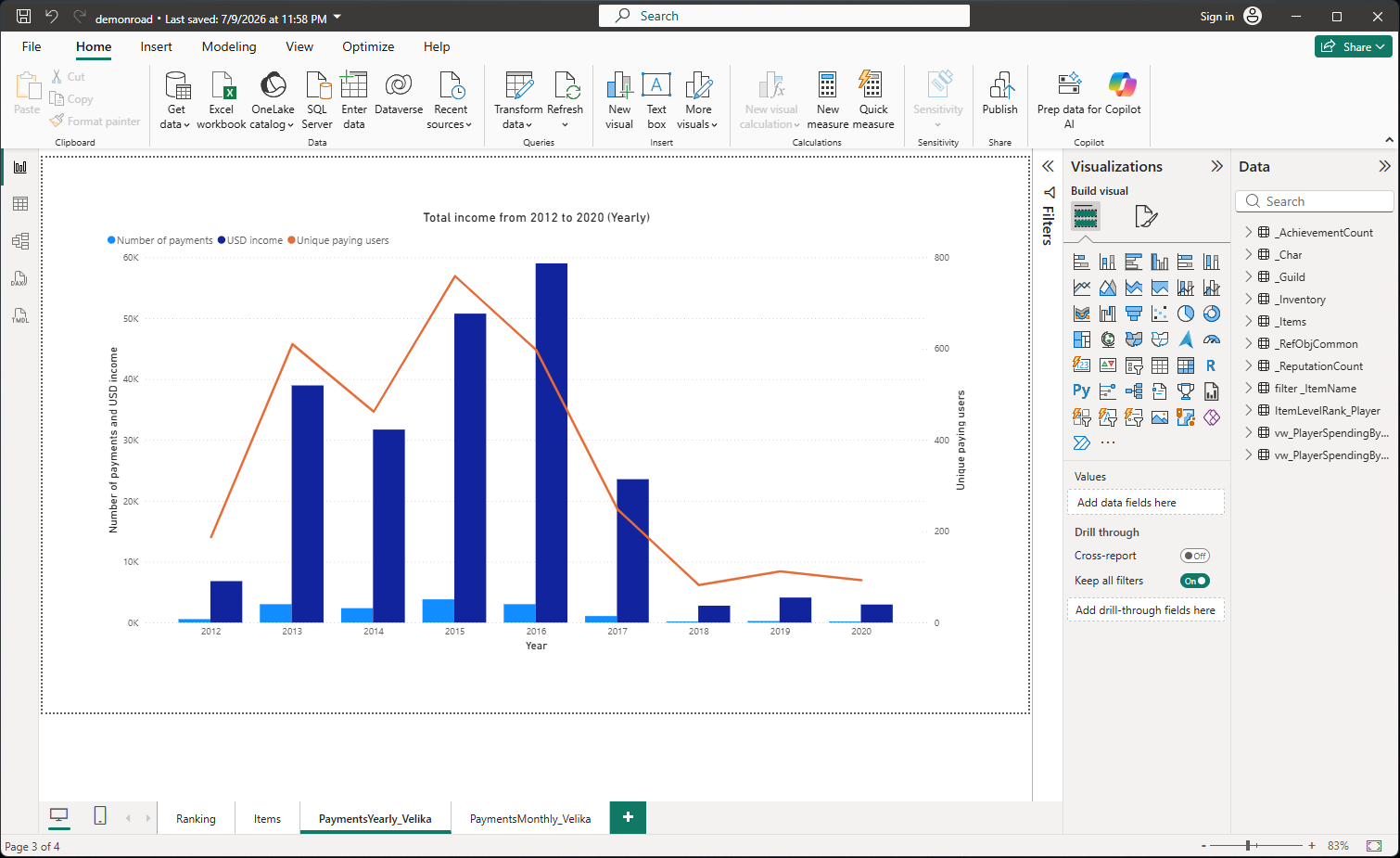Select the pie chart visual
Screen dimensions: 1400x858
(x=1185, y=314)
